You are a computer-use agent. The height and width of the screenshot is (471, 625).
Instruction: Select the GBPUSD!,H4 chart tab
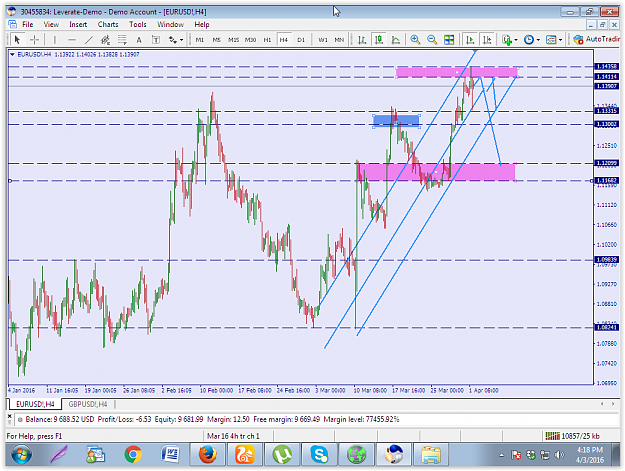click(x=88, y=404)
